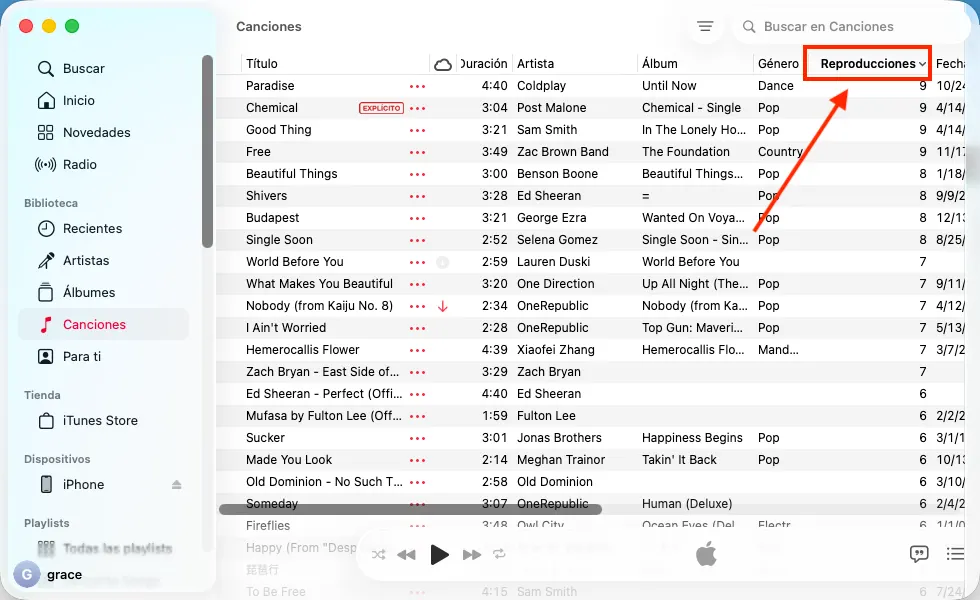Click the album Takin' It Back
This screenshot has width=980, height=600.
(x=679, y=460)
